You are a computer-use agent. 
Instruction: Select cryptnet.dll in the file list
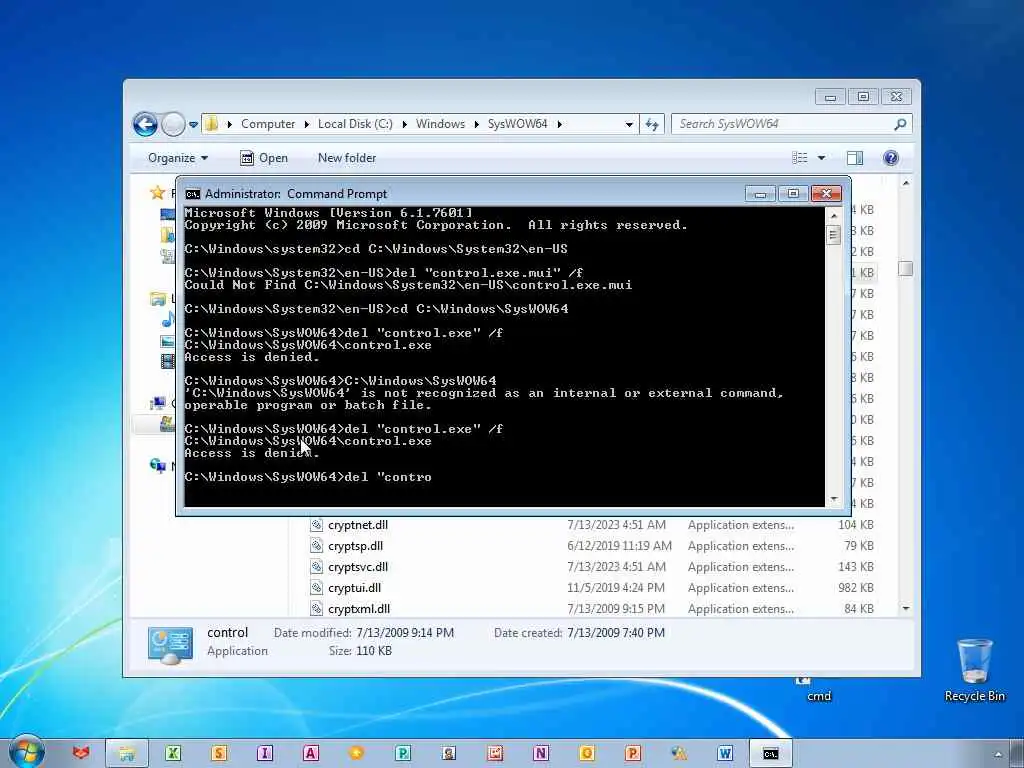point(358,525)
